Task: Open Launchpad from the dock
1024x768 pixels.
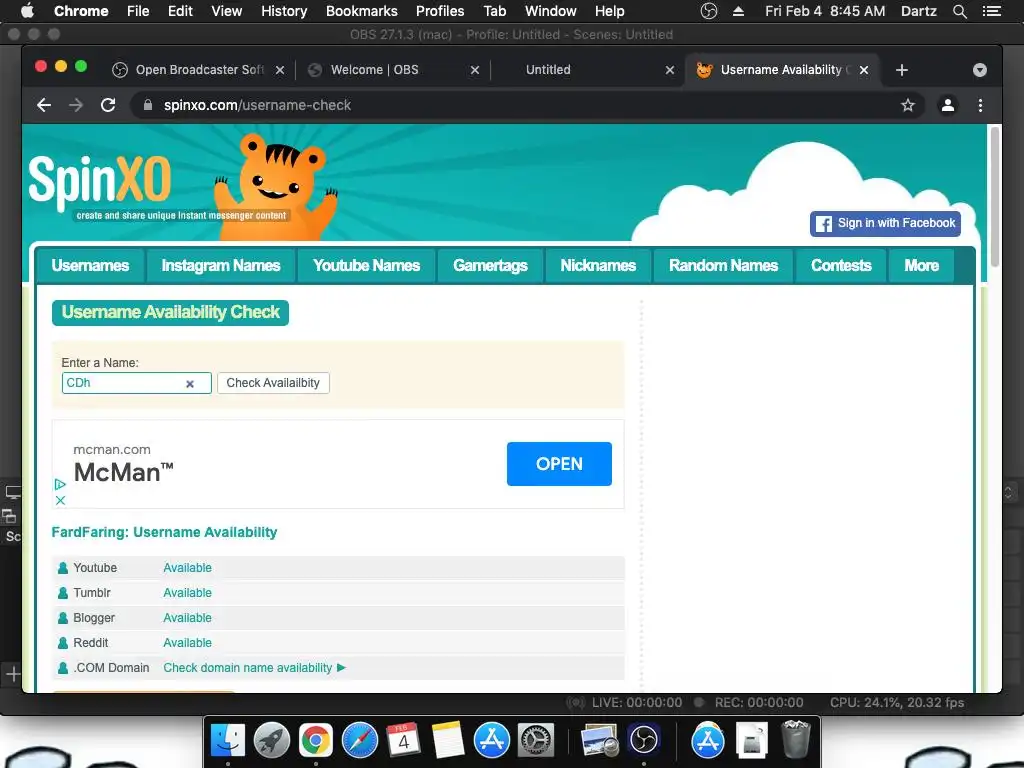Action: (272, 741)
